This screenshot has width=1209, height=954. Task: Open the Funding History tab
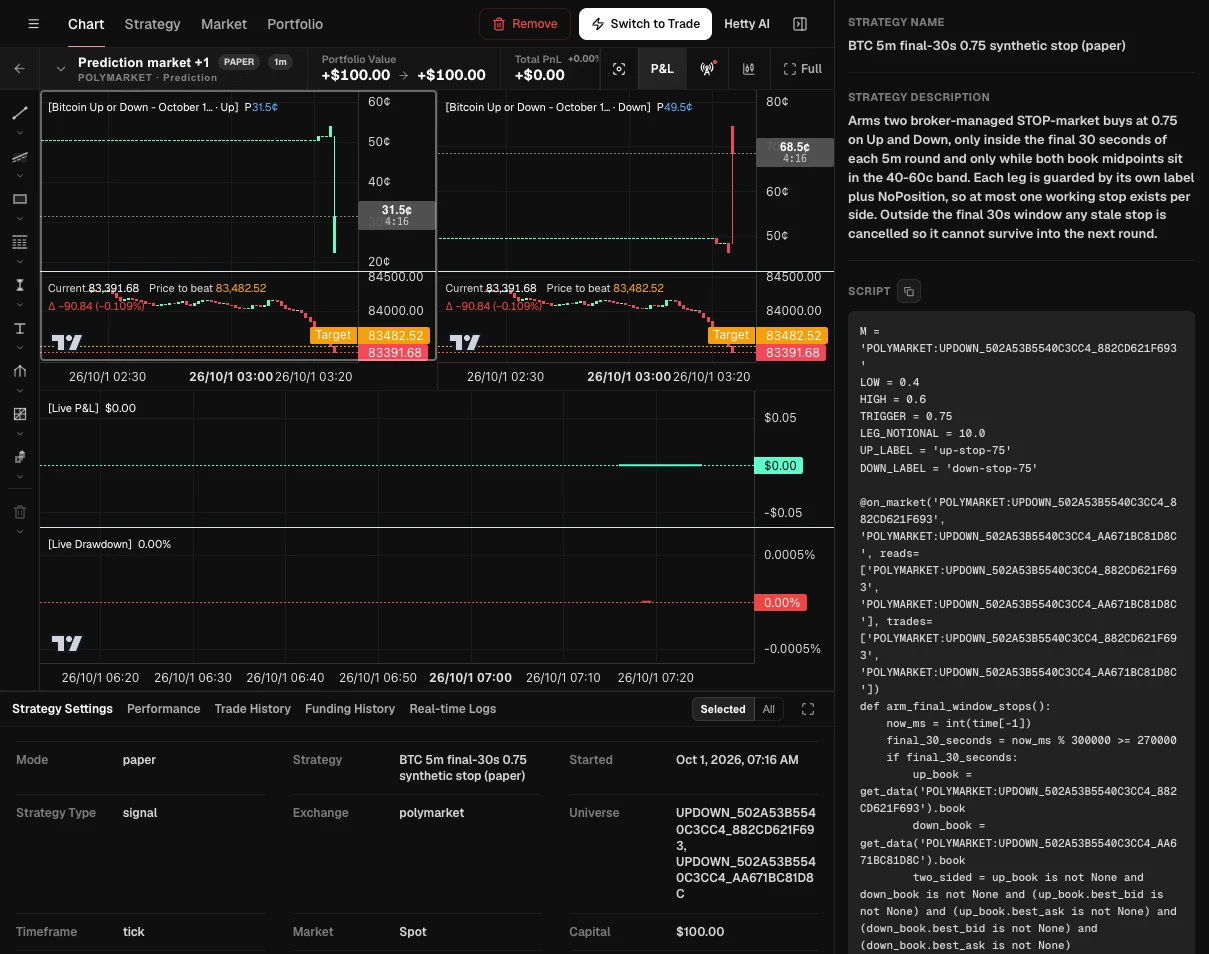350,709
